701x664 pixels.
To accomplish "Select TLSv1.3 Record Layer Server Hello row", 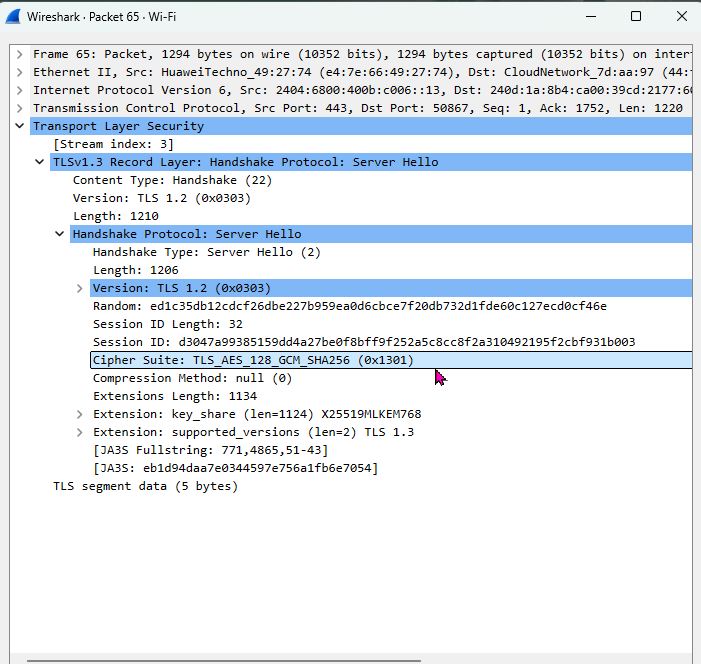I will 371,162.
